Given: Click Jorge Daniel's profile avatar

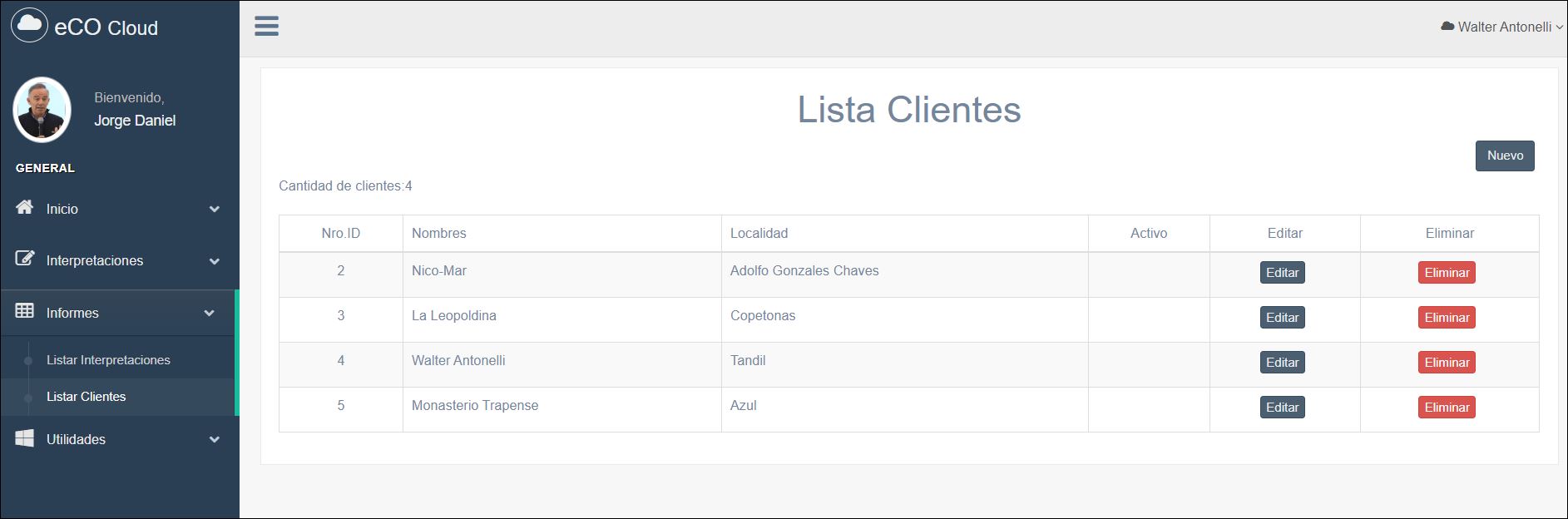Looking at the screenshot, I should point(42,109).
